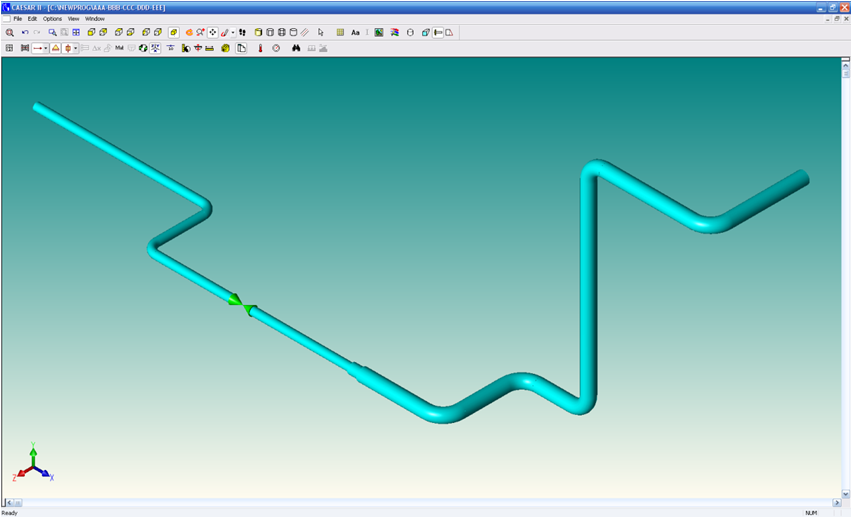Open the dropdown next to the red arrow
This screenshot has height=518, width=852.
pyautogui.click(x=46, y=48)
